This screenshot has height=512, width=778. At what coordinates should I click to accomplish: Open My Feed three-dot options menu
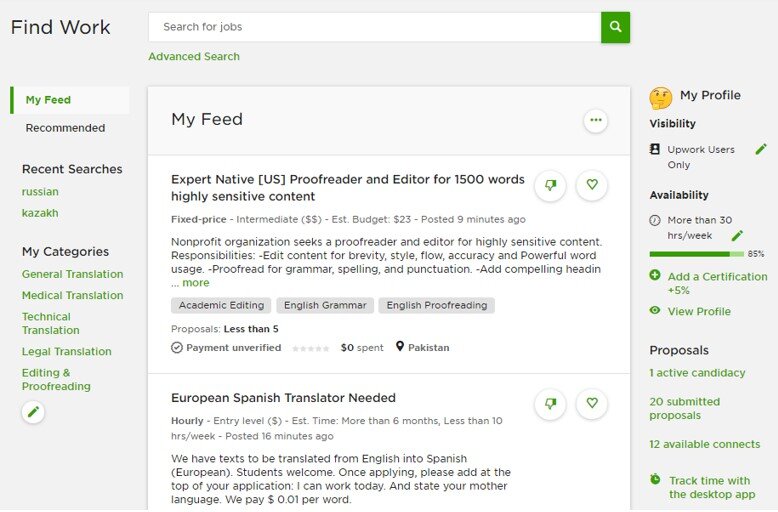click(595, 121)
